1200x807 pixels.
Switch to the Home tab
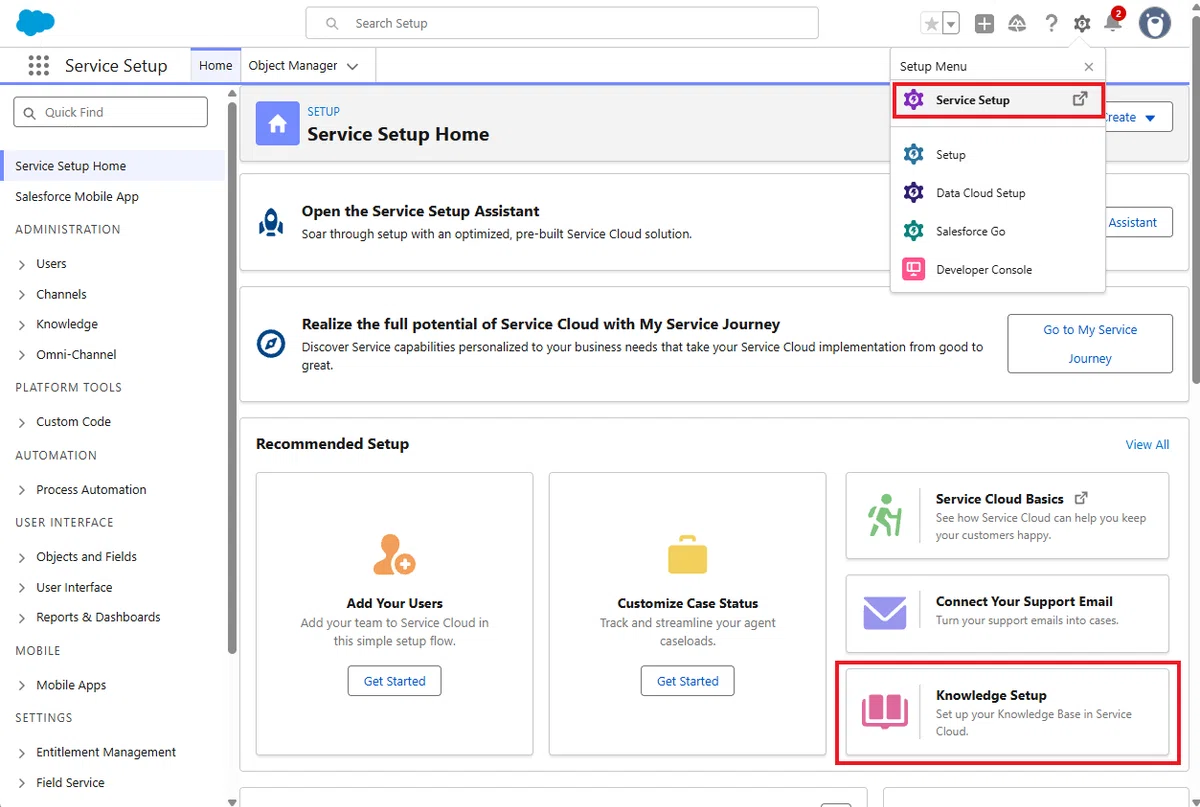click(215, 66)
